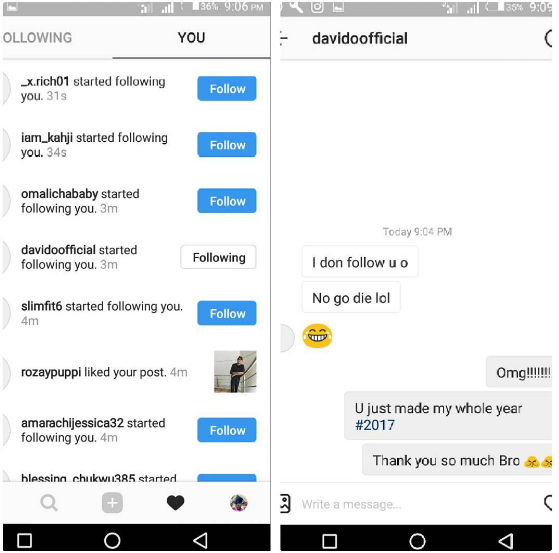
Task: Tap the back arrow beside davidoofficial
Action: coord(284,38)
